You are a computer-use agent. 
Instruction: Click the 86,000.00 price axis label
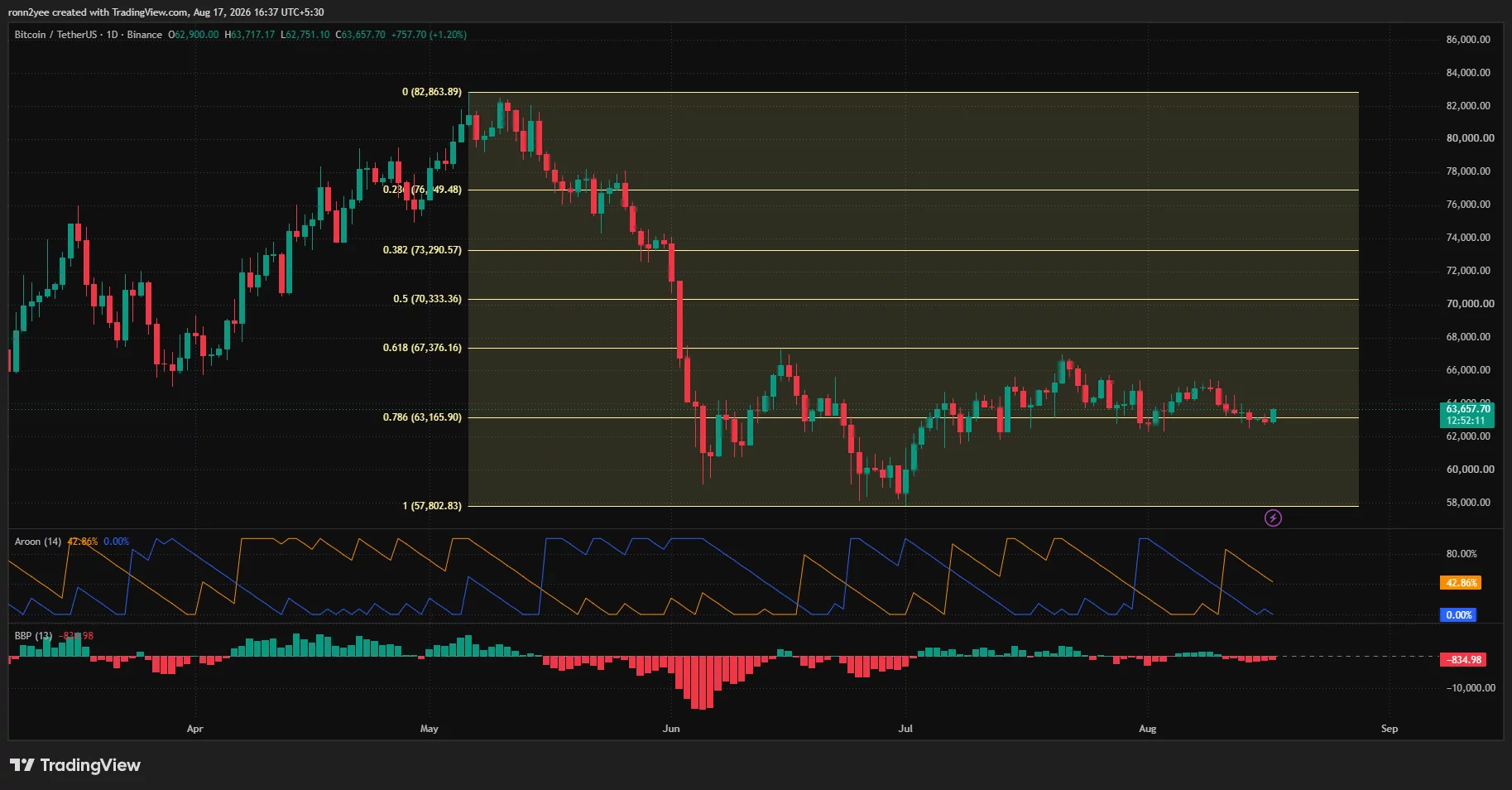pyautogui.click(x=1468, y=40)
